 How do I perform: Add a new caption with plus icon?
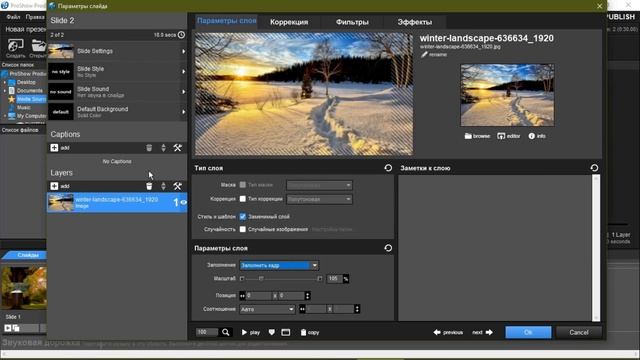pos(54,148)
